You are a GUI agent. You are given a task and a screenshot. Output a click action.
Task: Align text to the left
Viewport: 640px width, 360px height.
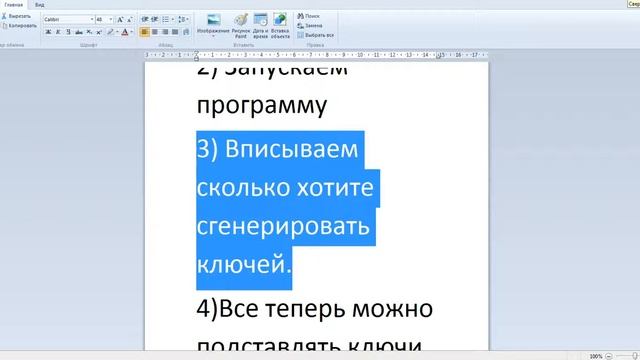click(x=144, y=32)
